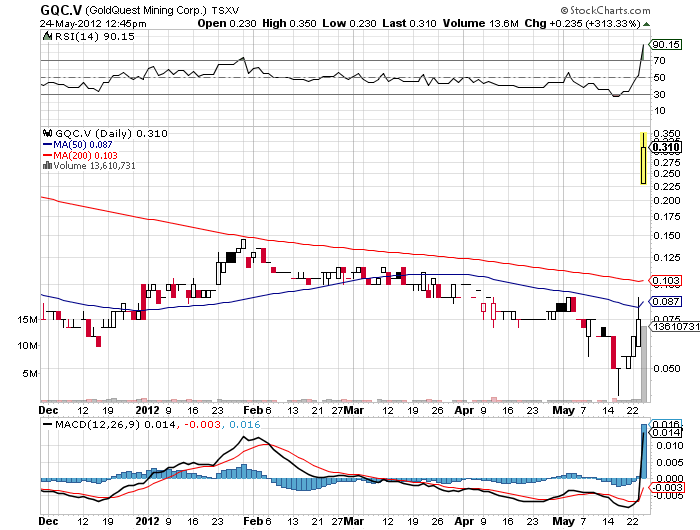The height and width of the screenshot is (530, 700).
Task: Click the 70 level on the RSI axis
Action: [659, 61]
